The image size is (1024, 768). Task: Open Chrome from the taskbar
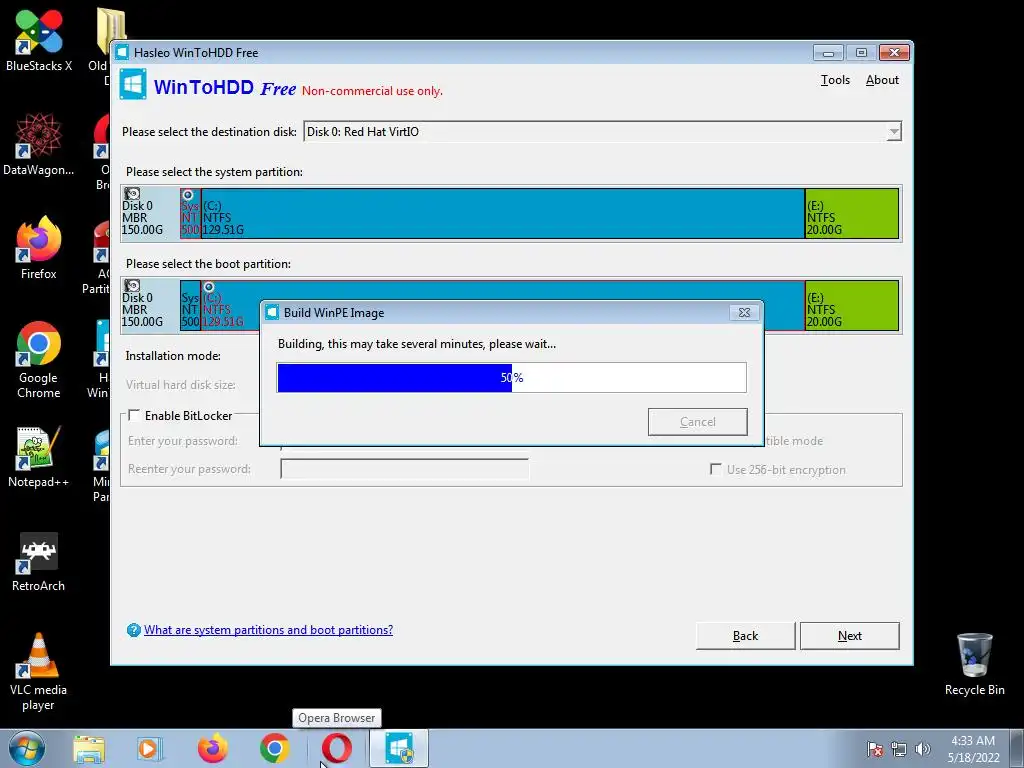pyautogui.click(x=274, y=748)
